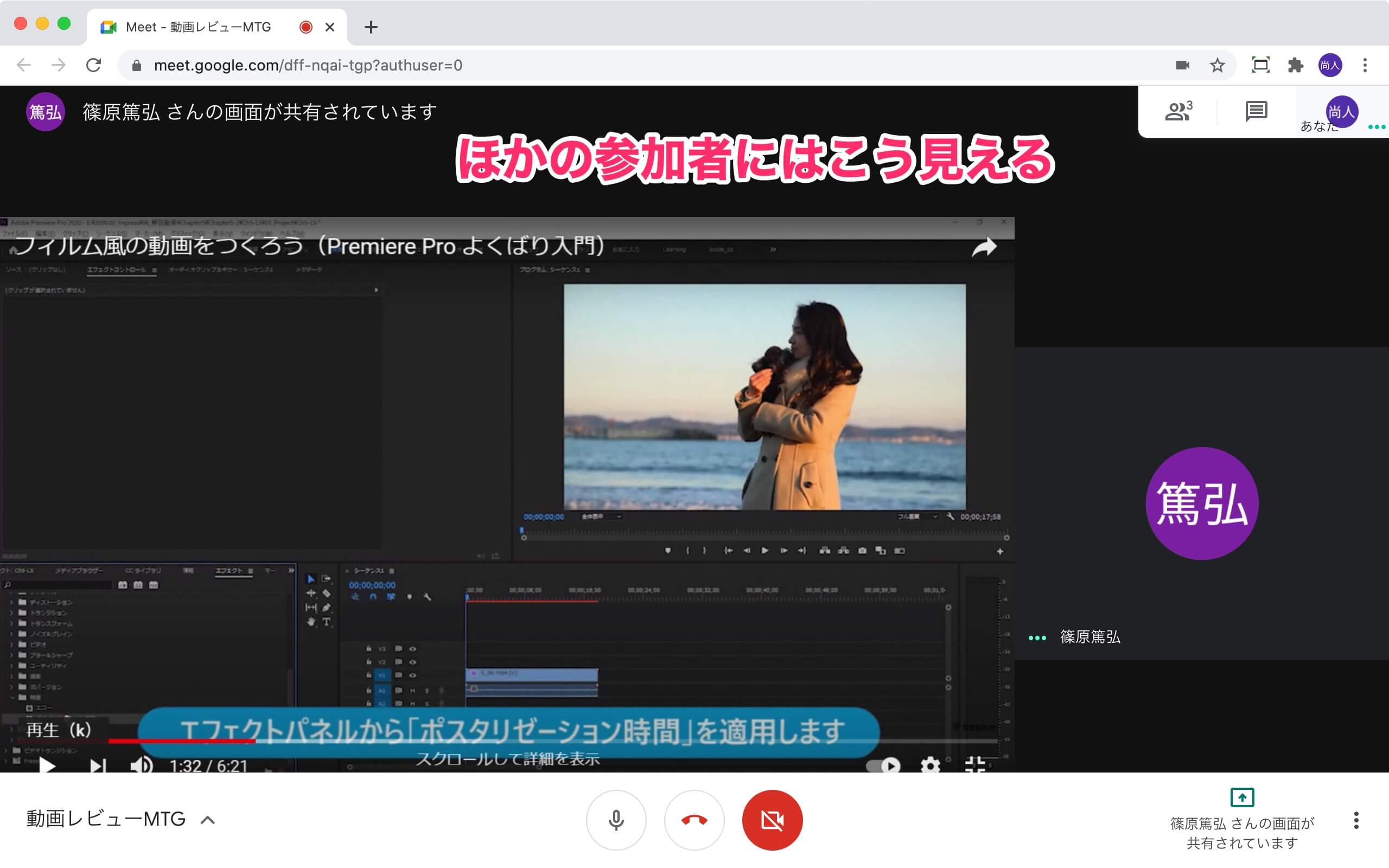Click the YouTube volume speaker control
This screenshot has height=868, width=1389.
tap(141, 766)
